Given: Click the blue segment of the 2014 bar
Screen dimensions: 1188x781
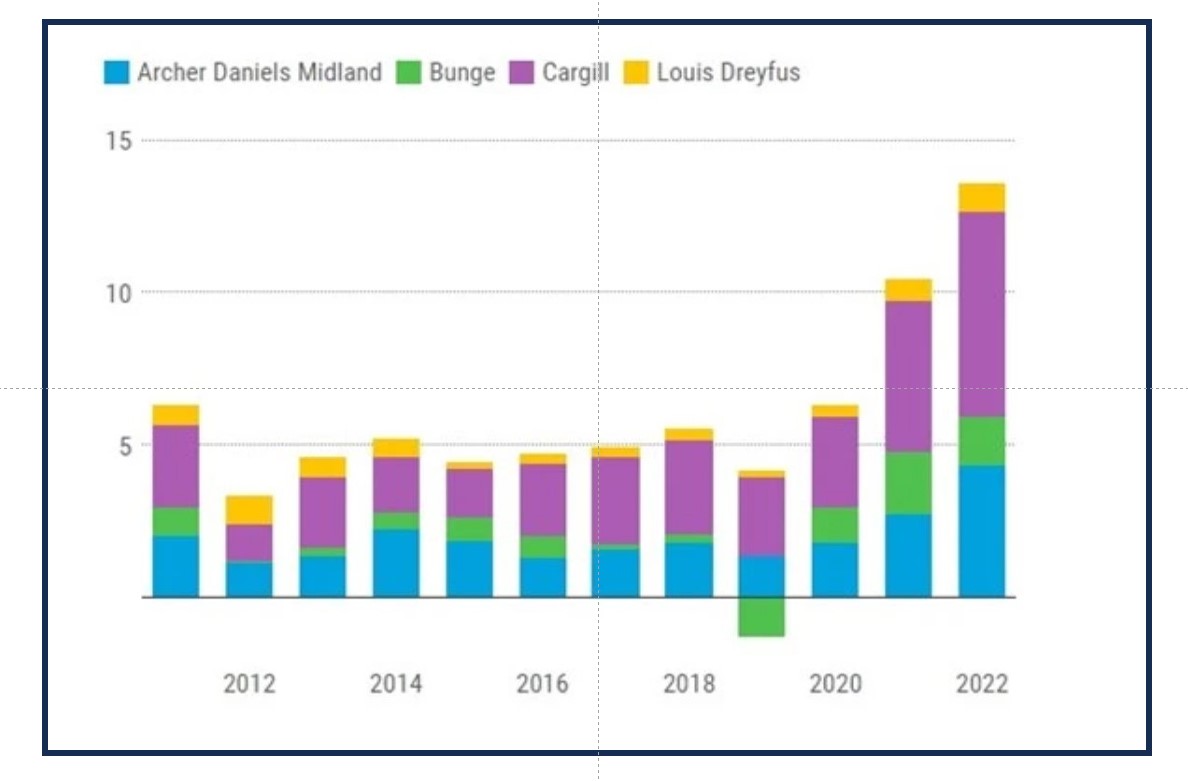Looking at the screenshot, I should pyautogui.click(x=395, y=563).
